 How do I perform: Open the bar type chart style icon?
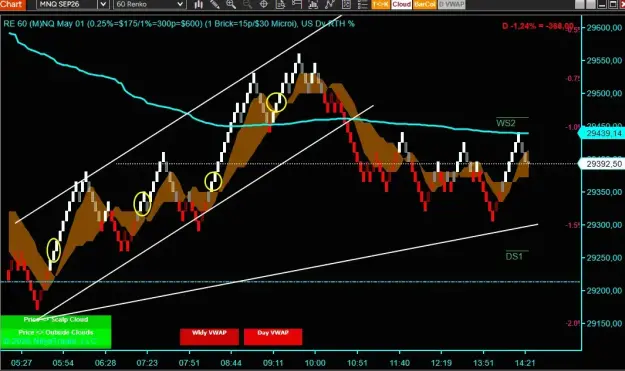point(198,4)
